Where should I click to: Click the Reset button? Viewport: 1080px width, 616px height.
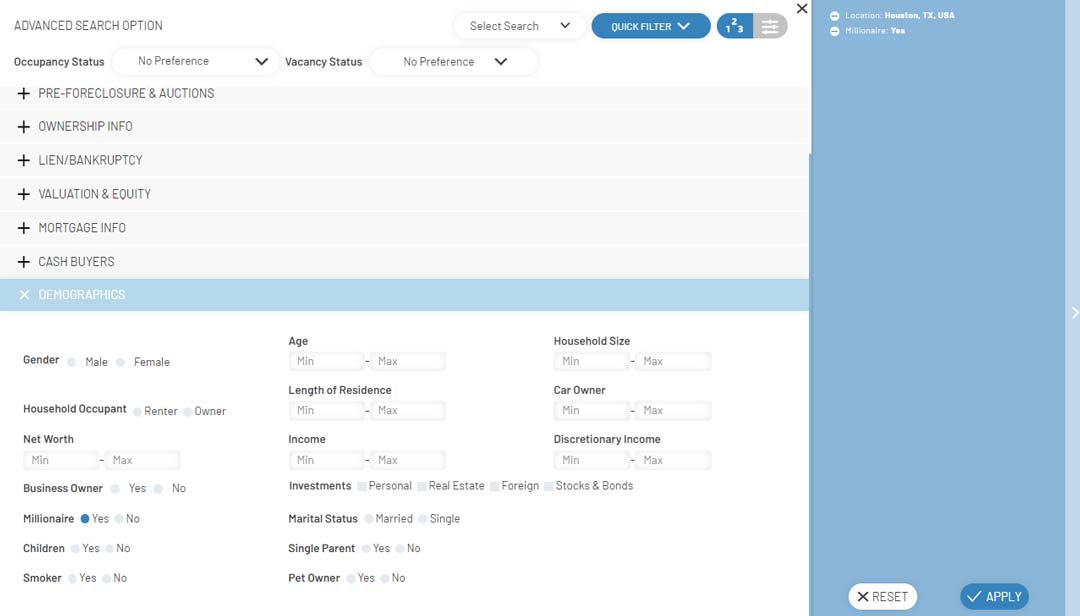click(x=882, y=597)
